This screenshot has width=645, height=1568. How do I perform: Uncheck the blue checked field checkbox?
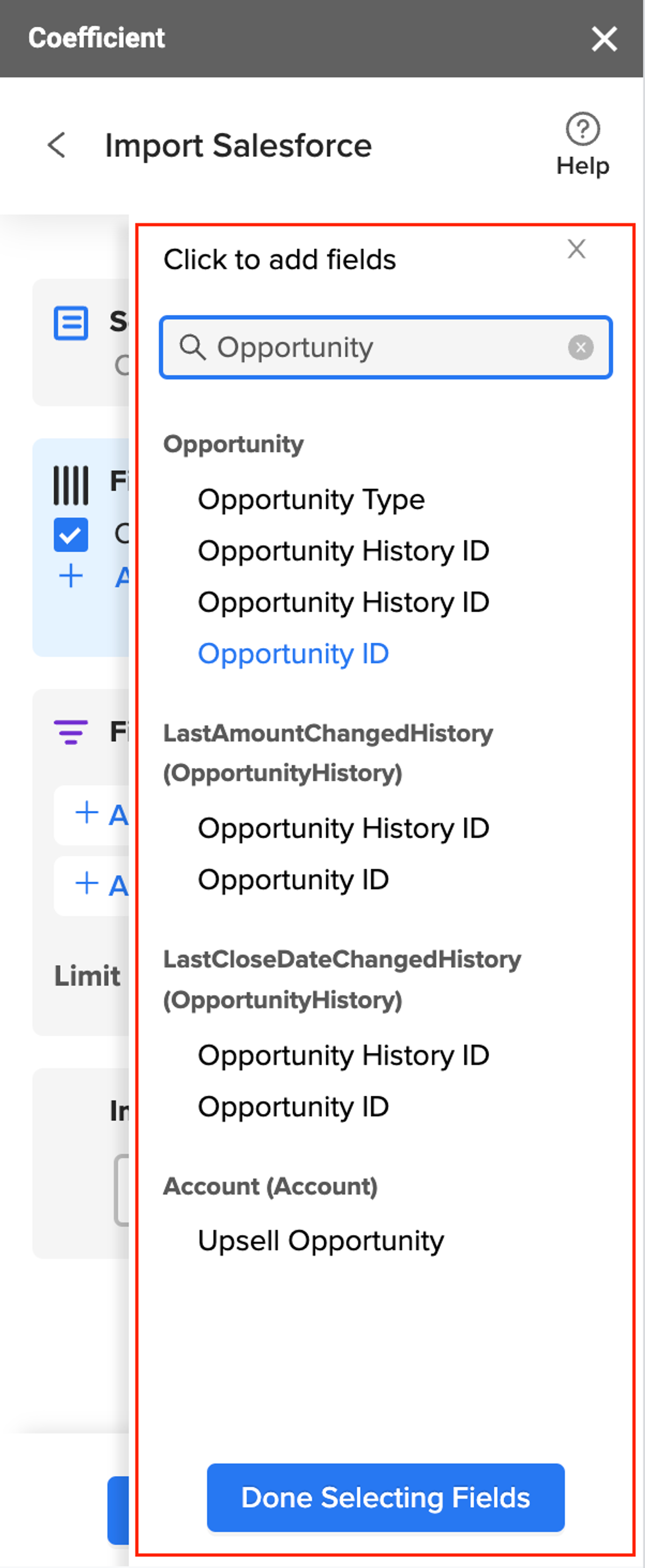click(71, 535)
